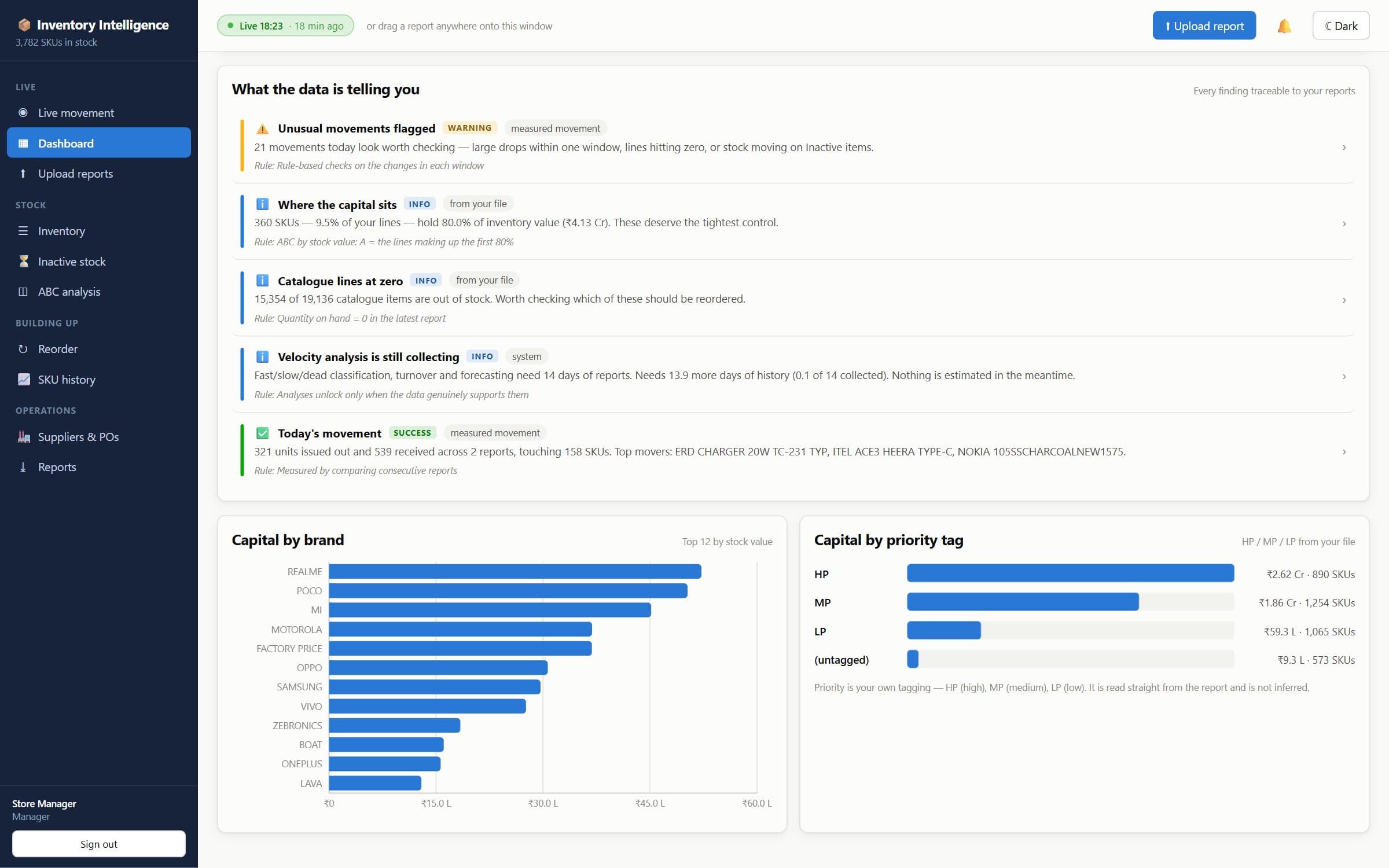Viewport: 1389px width, 868px height.
Task: Click the 'system' tag on Velocity analysis
Action: pos(527,356)
